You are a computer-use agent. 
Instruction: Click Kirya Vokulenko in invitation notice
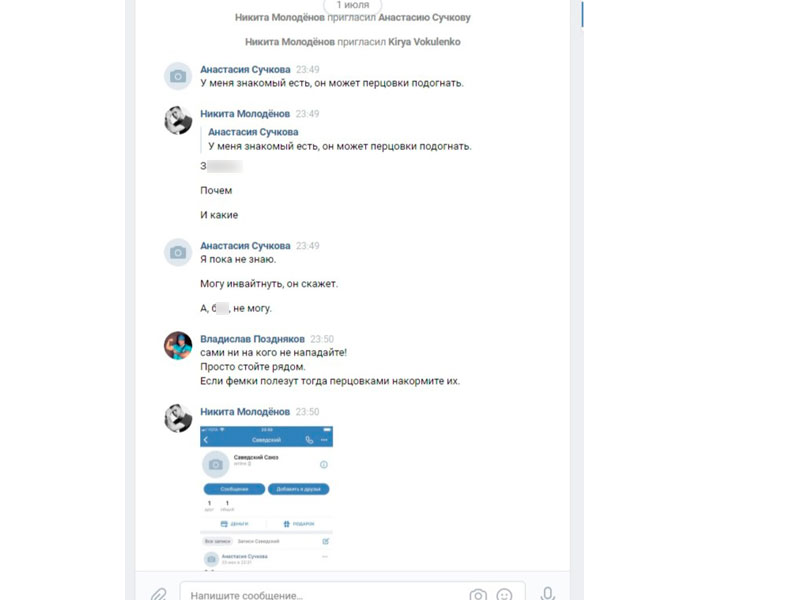[424, 42]
